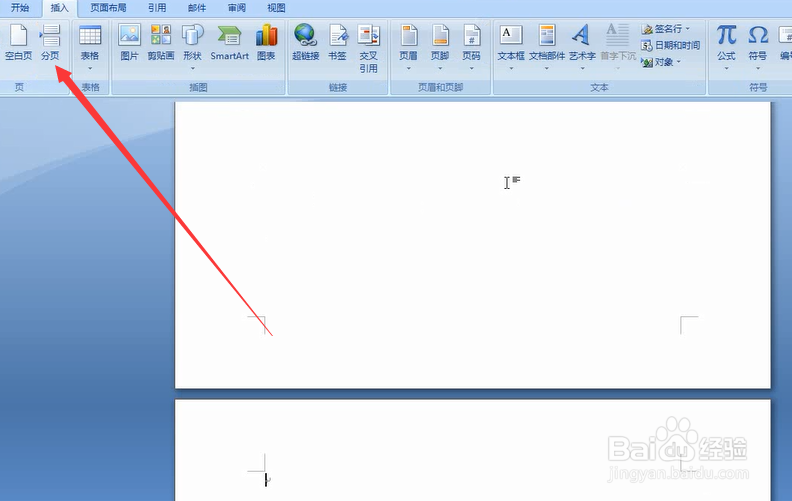Click the Drop Cap (首字下沉) button
Image resolution: width=792 pixels, height=501 pixels.
point(618,47)
